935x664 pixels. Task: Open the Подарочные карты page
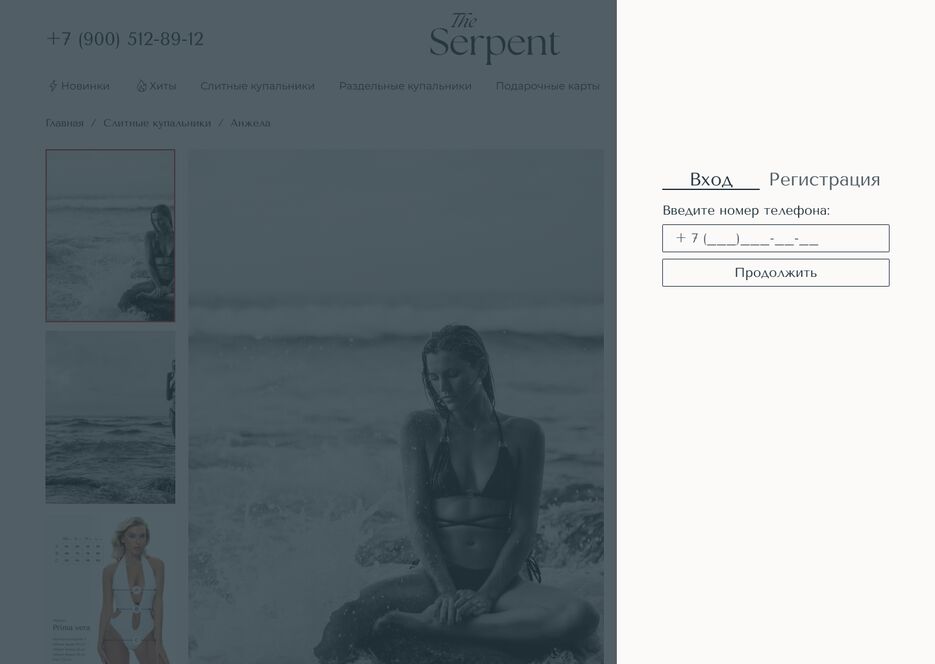(547, 86)
